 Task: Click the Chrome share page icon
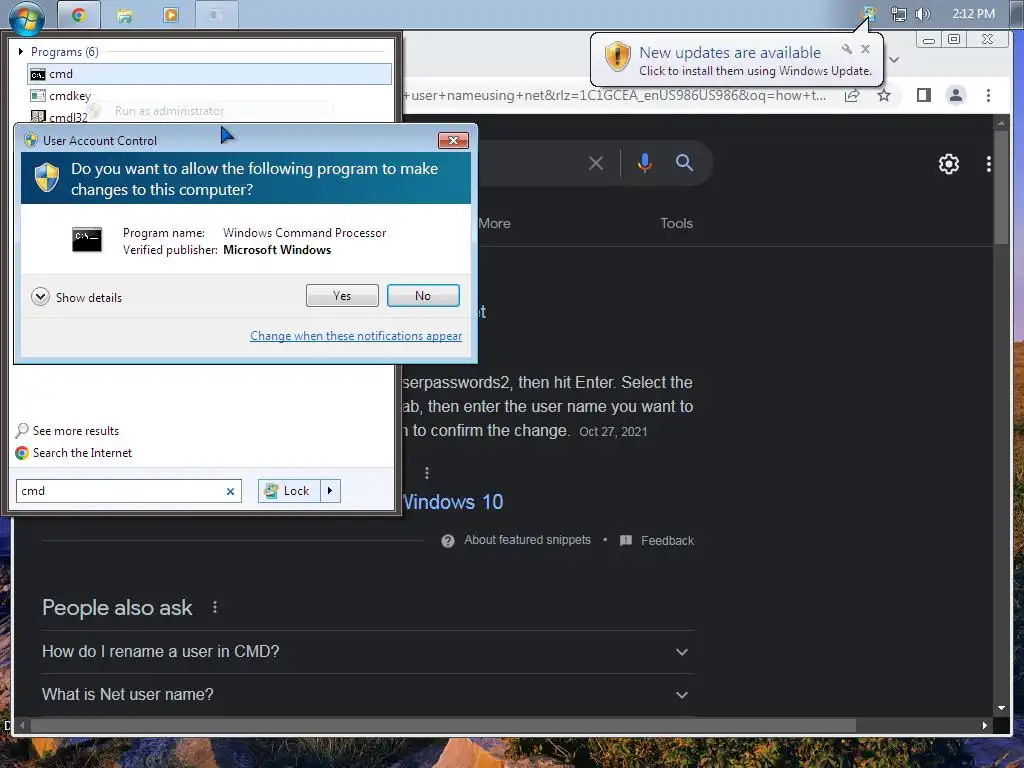pyautogui.click(x=852, y=96)
